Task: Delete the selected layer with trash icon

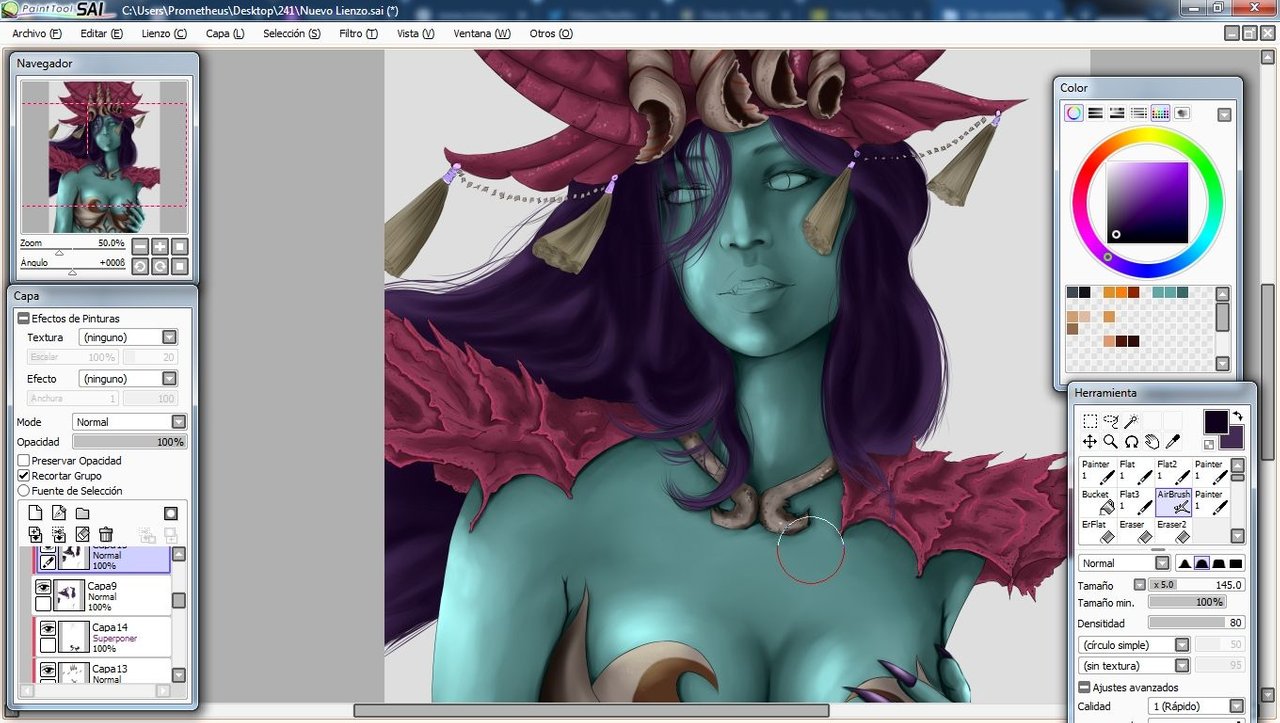Action: 106,534
